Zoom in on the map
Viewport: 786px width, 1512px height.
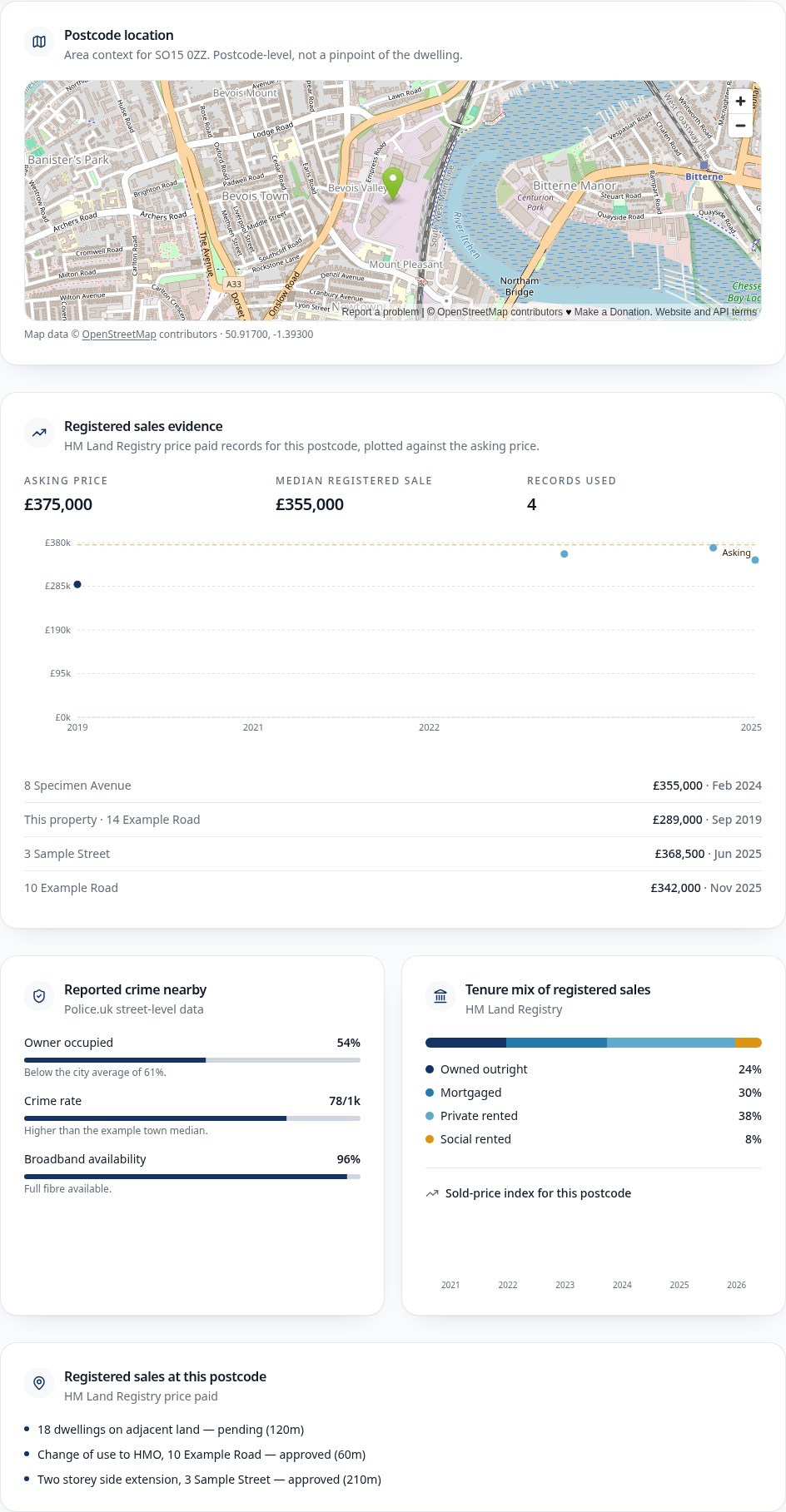coord(740,102)
